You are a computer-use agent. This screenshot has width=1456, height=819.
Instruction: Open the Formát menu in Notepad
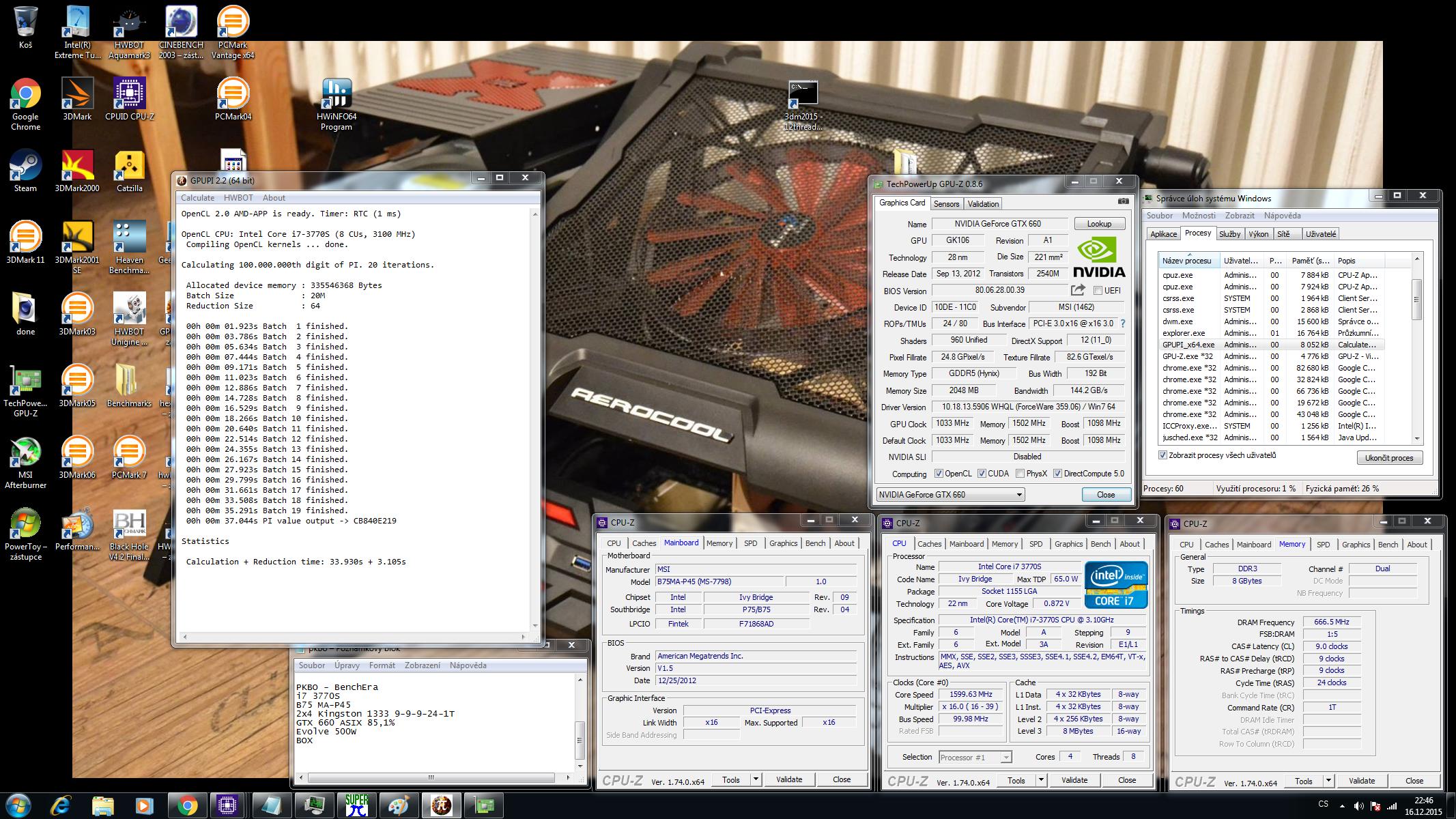[x=382, y=665]
